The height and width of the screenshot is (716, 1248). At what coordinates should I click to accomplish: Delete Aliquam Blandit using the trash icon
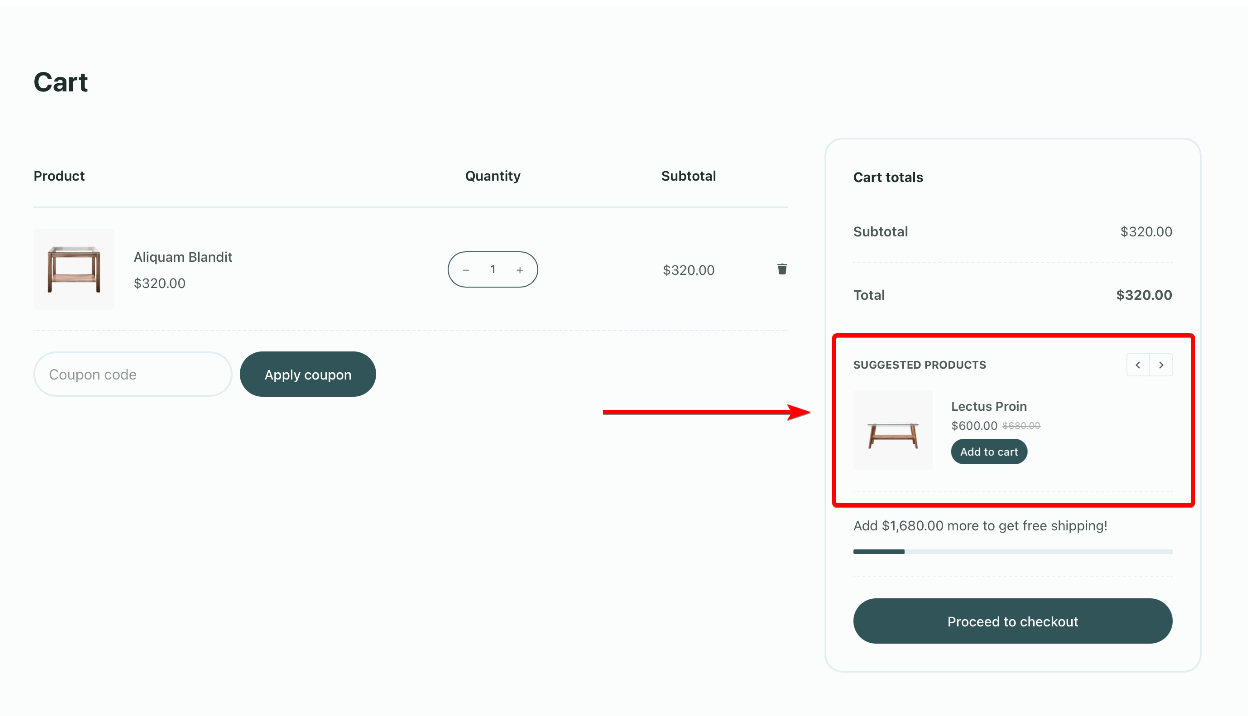782,269
